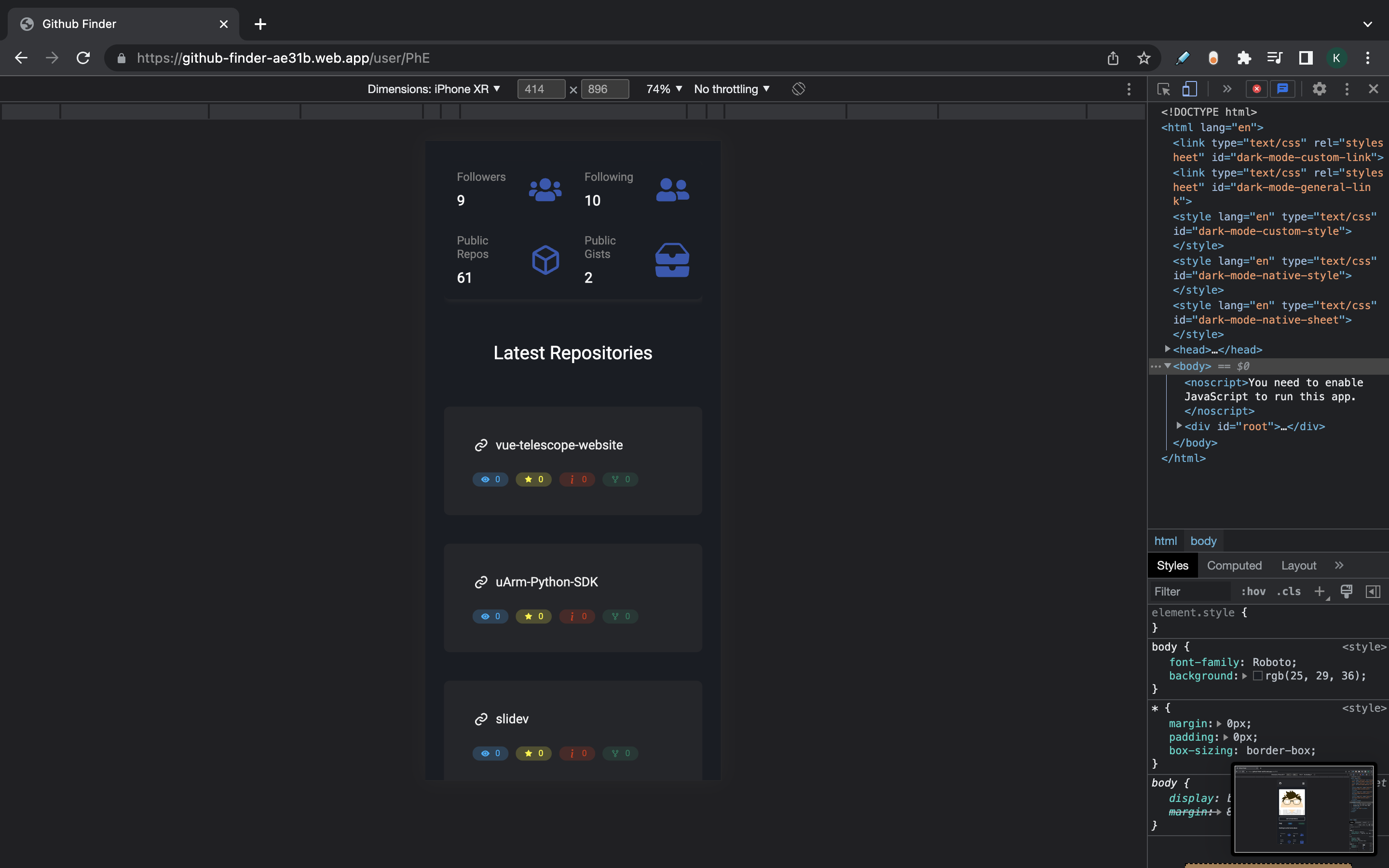Select the inspect element cursor icon
The image size is (1389, 868).
pyautogui.click(x=1163, y=88)
